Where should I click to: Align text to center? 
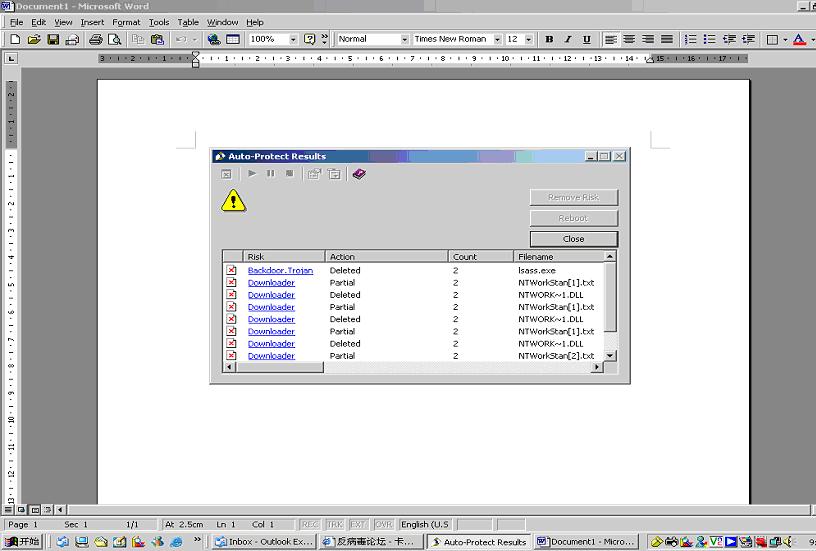pyautogui.click(x=629, y=40)
